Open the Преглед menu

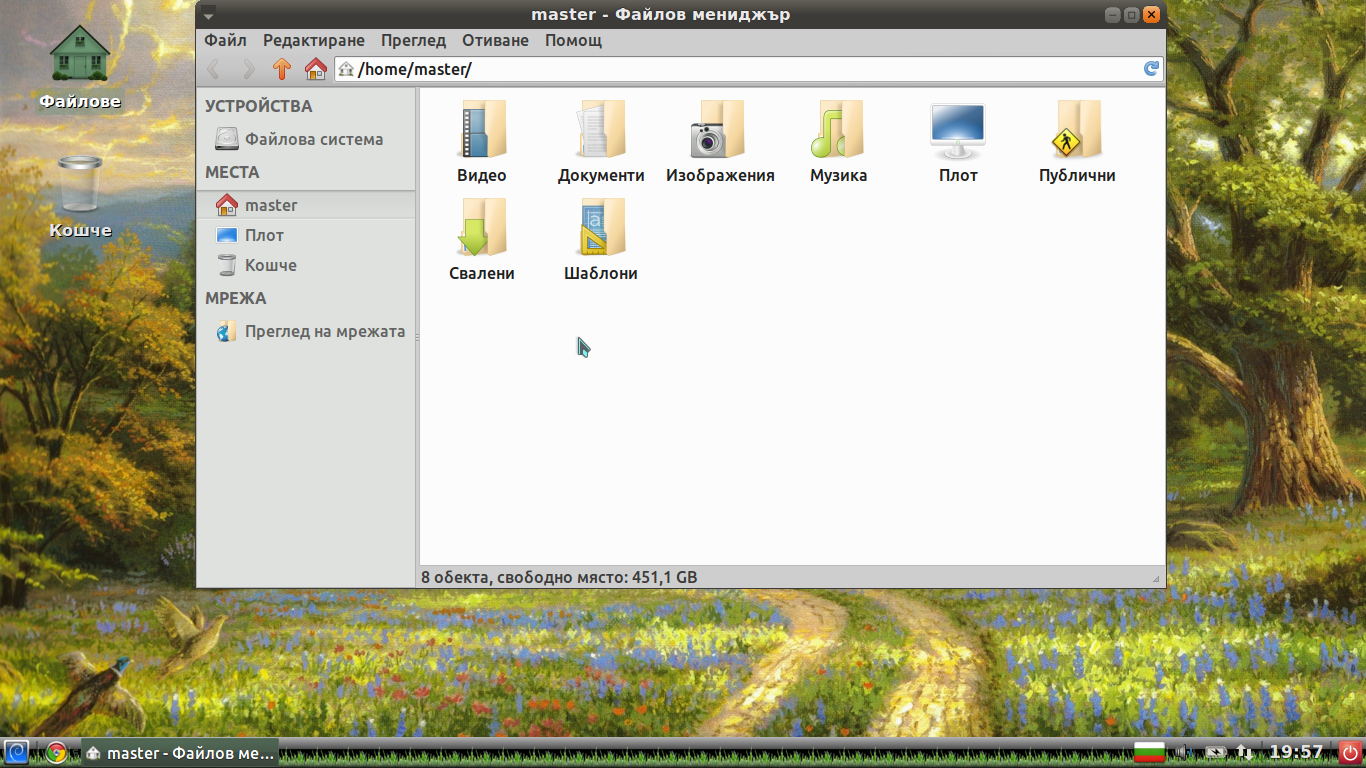(413, 41)
